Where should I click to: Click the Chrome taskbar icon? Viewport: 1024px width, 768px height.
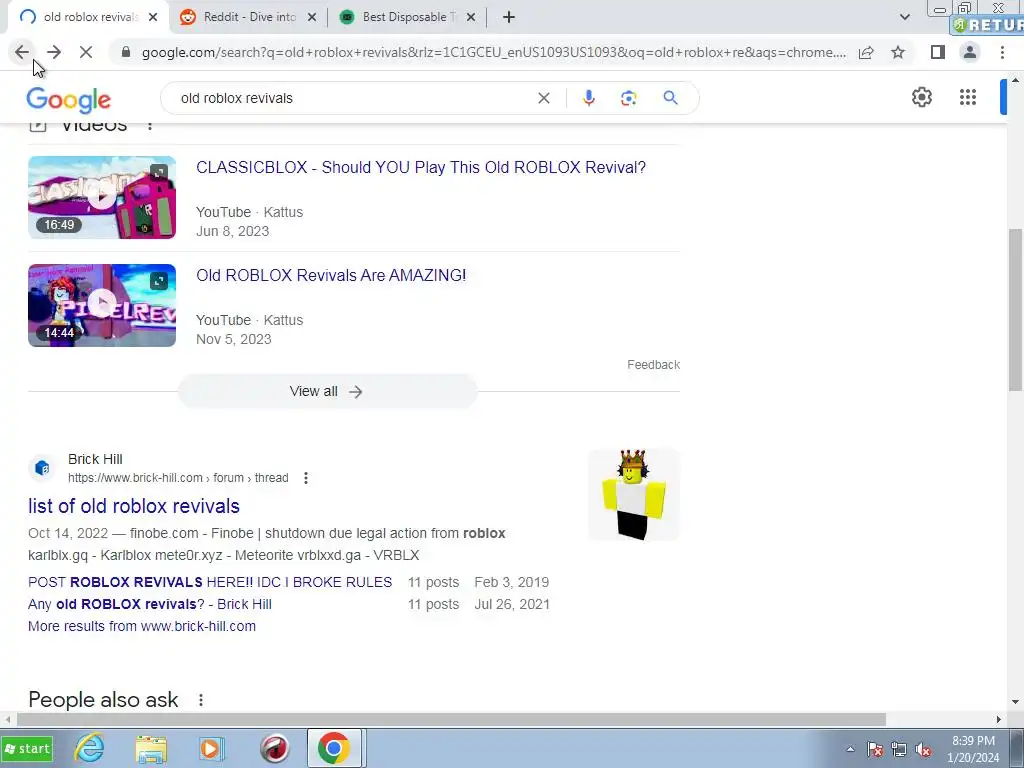tap(334, 748)
